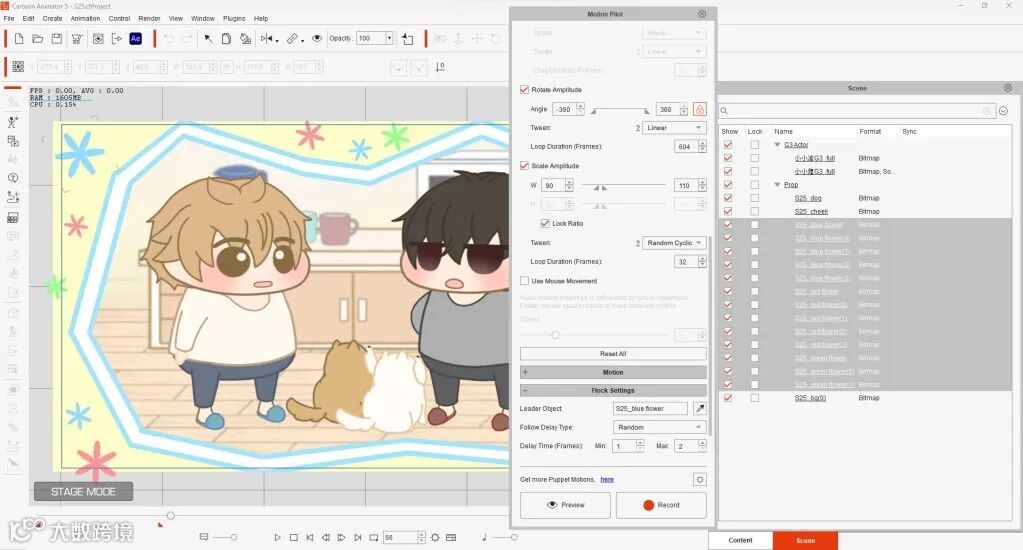1023x550 pixels.
Task: Open the Rotate Tween dropdown set to Linear
Action: 675,128
